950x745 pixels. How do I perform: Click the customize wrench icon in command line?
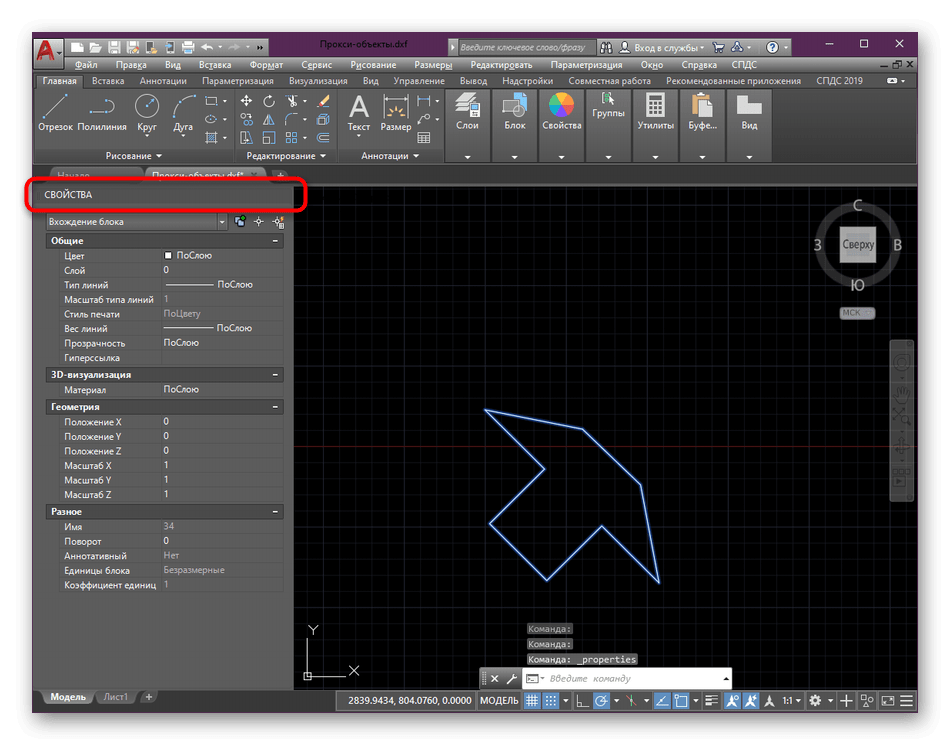click(x=512, y=678)
